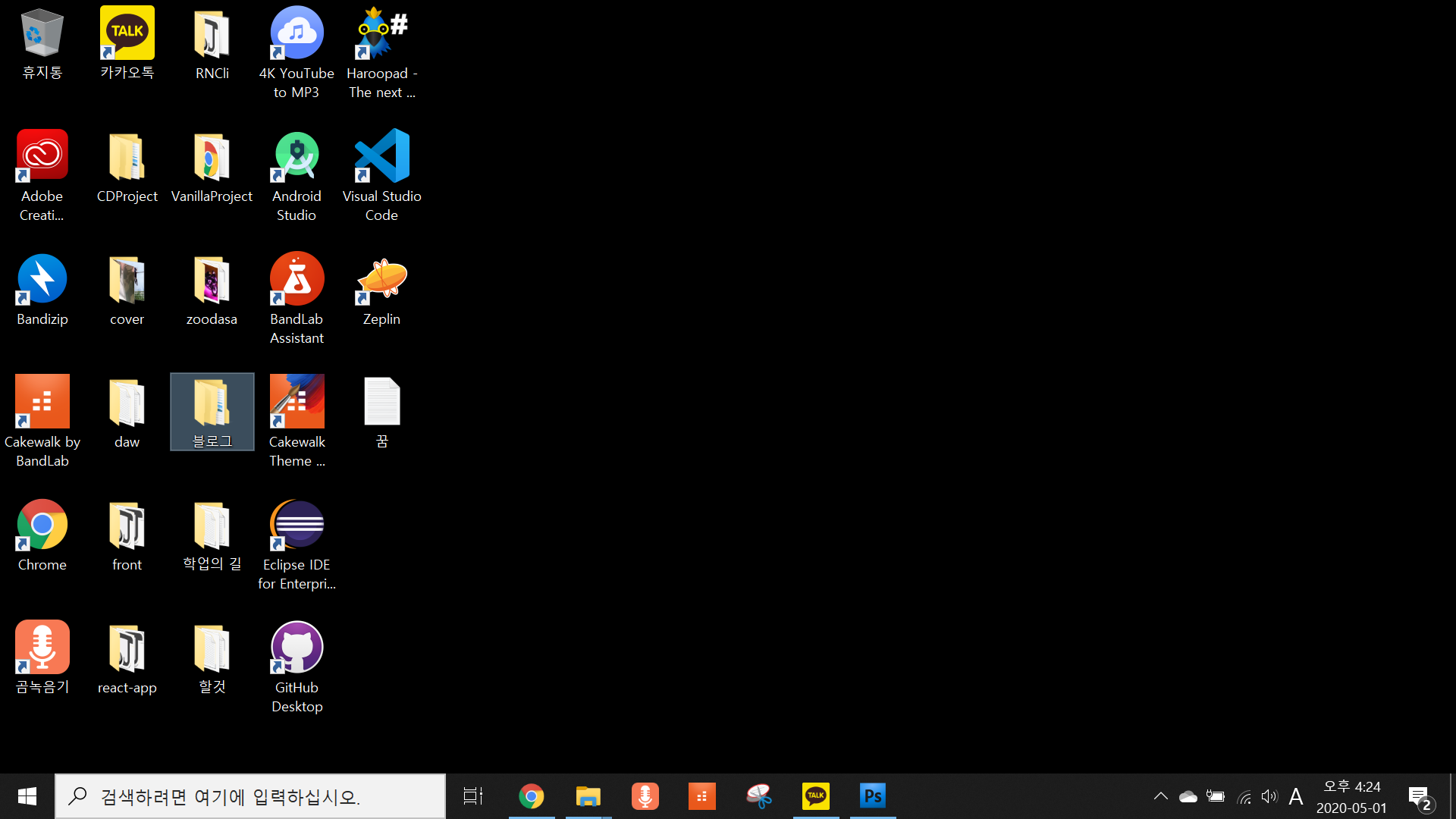Select the Visual Studio Code shortcut
Screen dimensions: 1456x819
381,156
